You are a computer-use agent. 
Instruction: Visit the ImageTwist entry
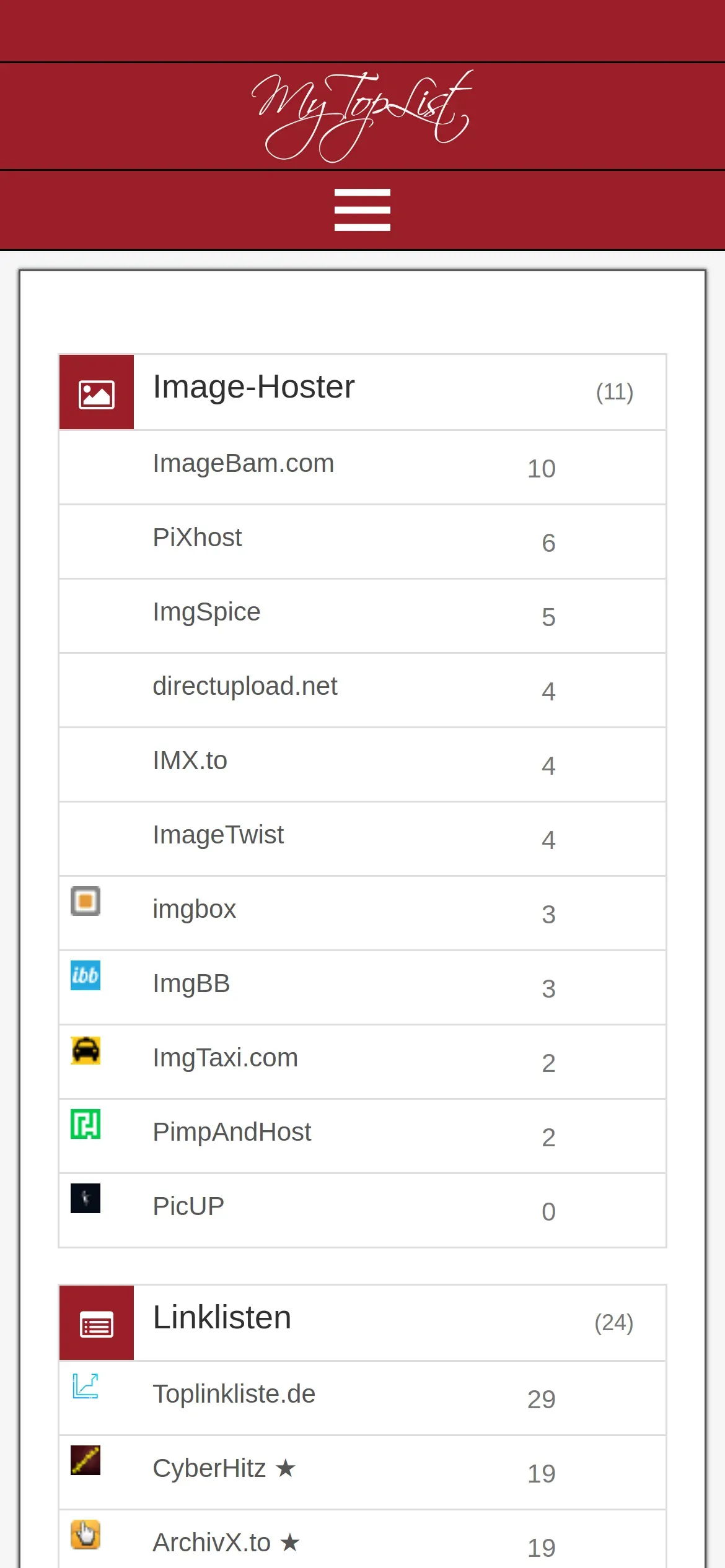pos(218,835)
